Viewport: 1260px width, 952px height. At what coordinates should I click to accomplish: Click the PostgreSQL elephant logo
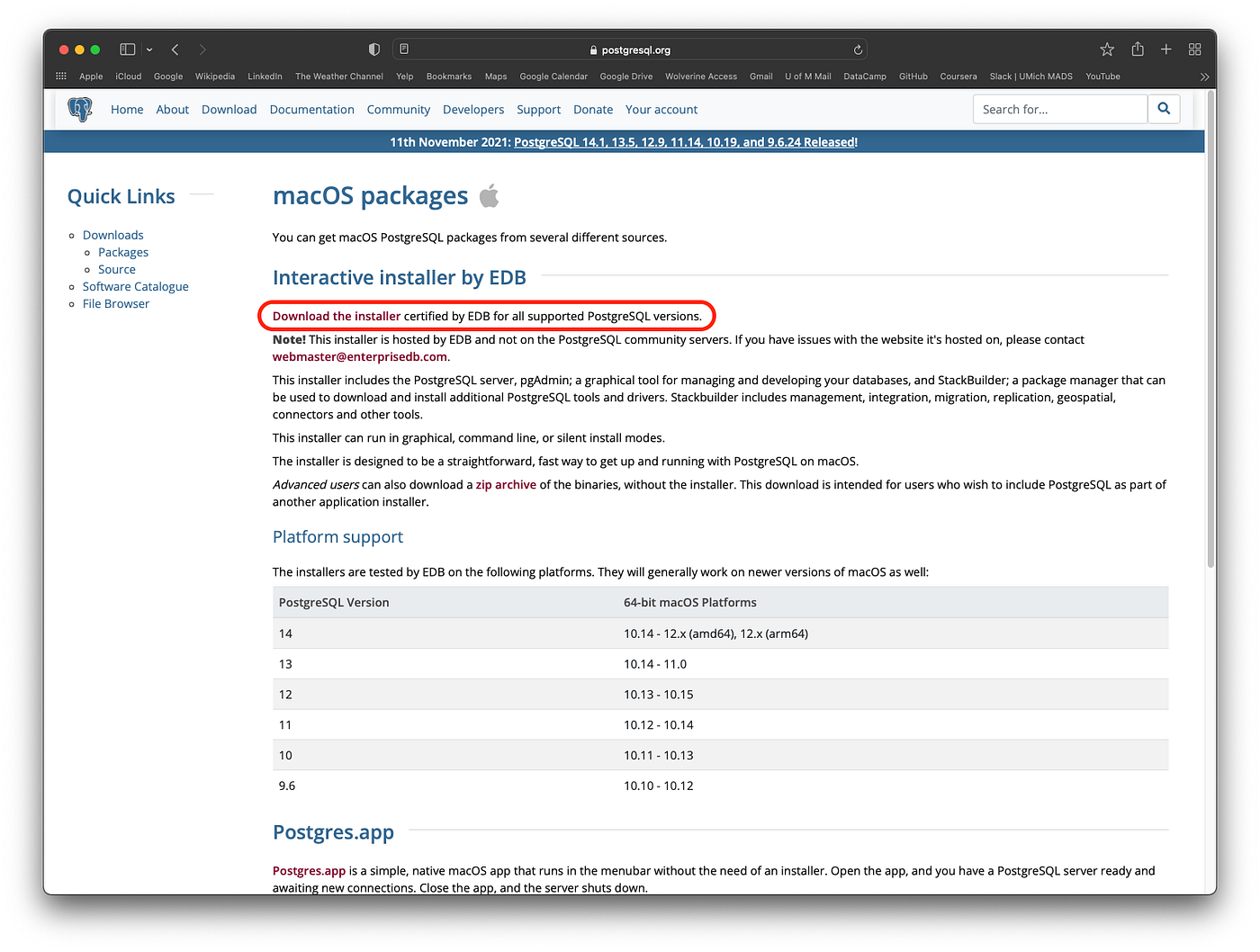coord(80,109)
